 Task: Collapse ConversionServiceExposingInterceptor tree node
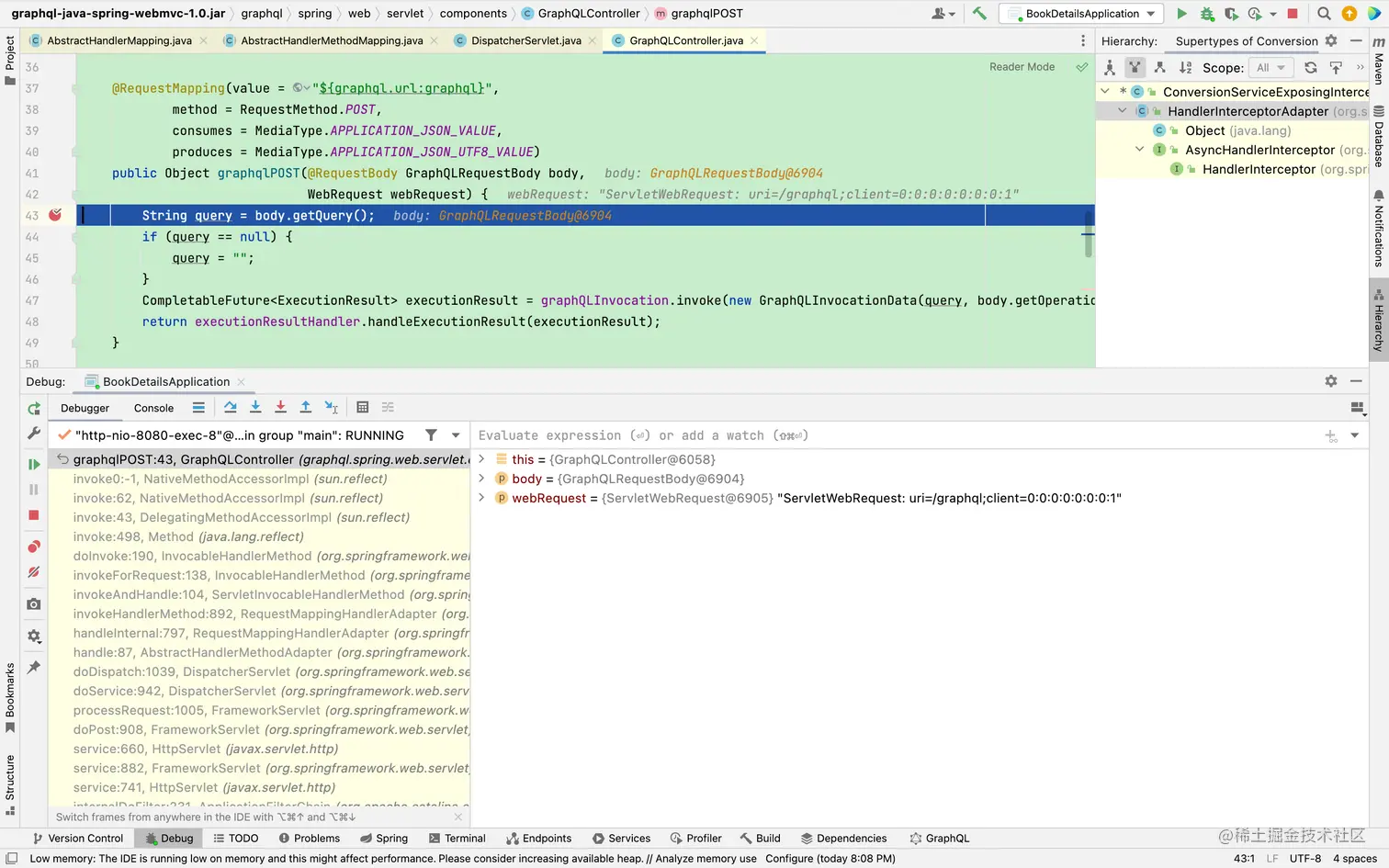click(x=1106, y=92)
